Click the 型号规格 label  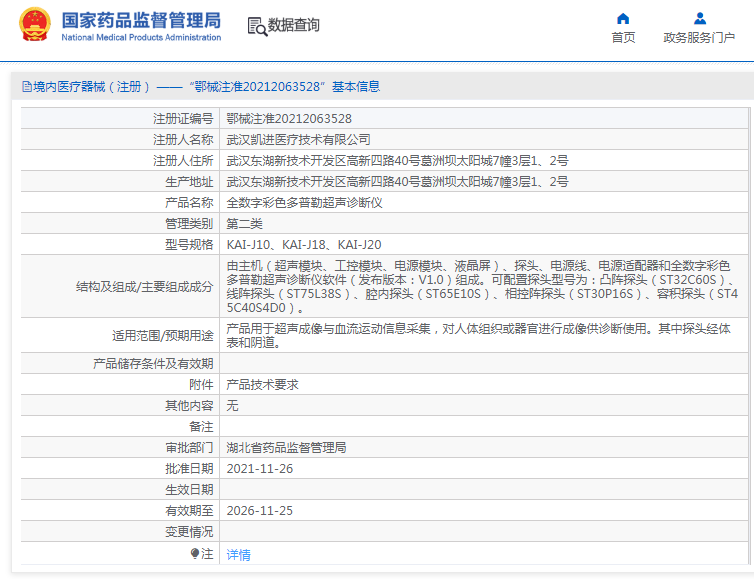[189, 245]
